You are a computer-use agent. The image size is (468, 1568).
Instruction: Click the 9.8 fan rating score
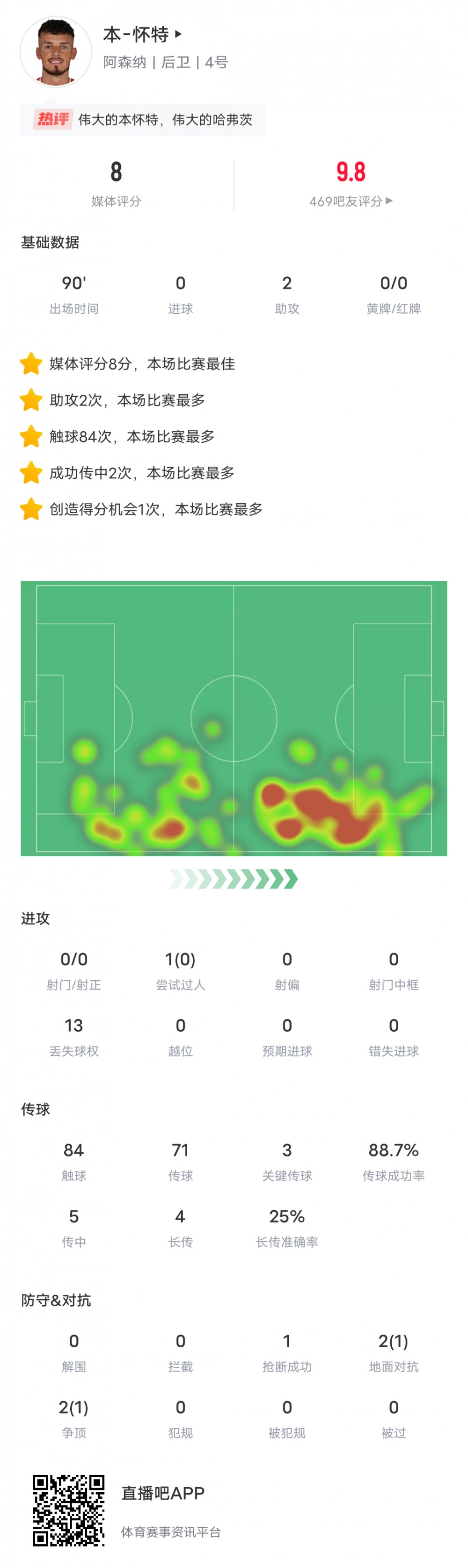[351, 172]
